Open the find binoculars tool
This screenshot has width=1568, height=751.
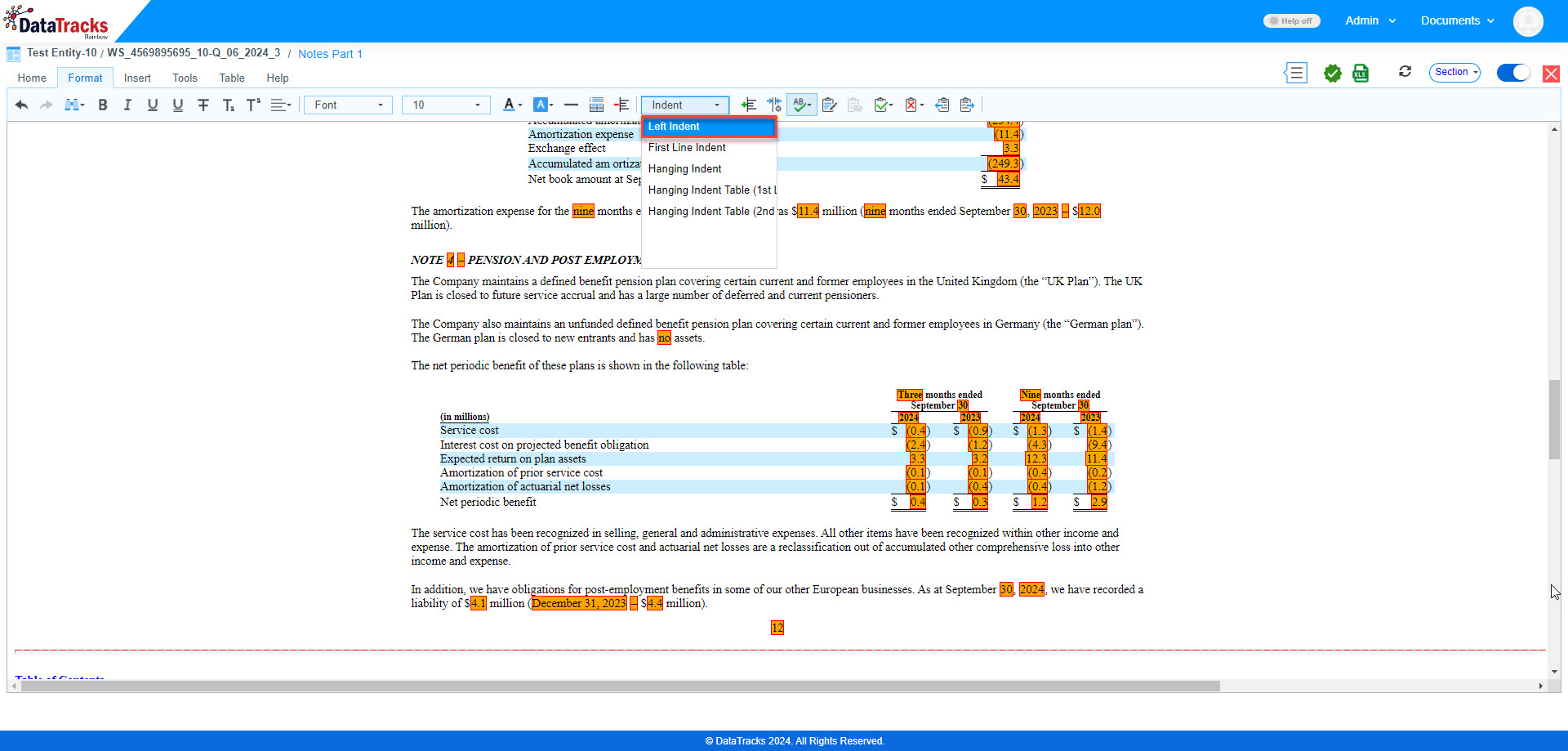(74, 105)
